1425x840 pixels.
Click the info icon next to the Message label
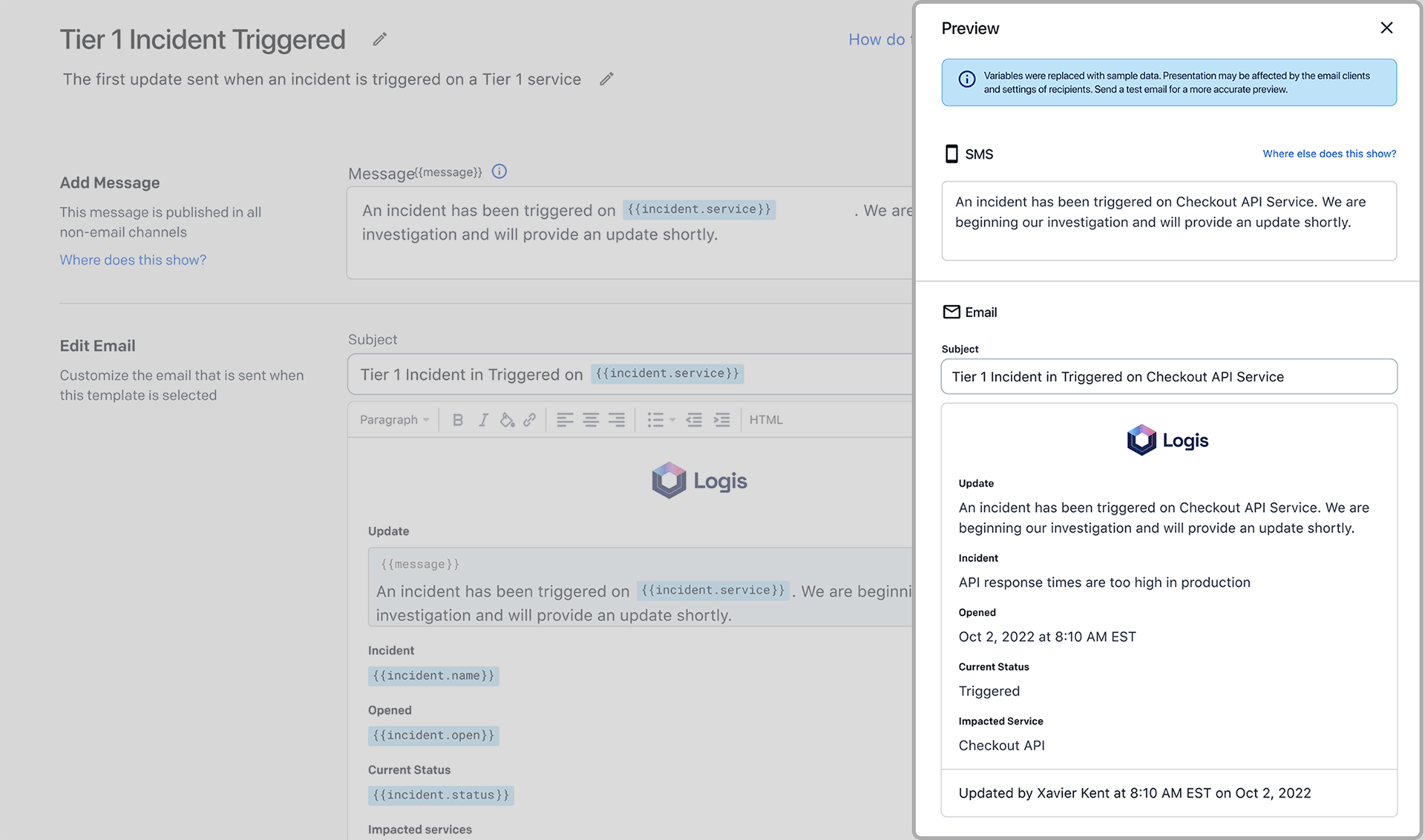point(499,171)
